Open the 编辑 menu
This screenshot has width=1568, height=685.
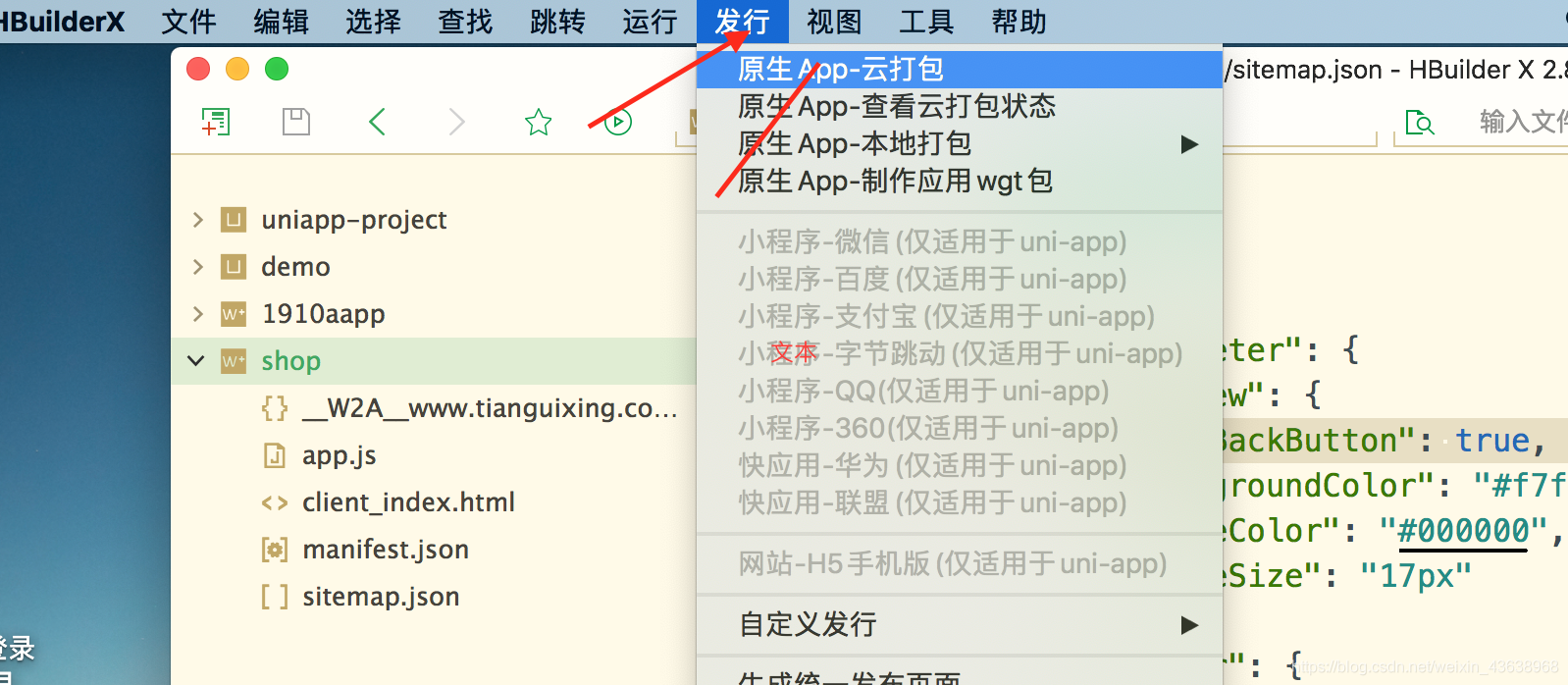pos(281,21)
